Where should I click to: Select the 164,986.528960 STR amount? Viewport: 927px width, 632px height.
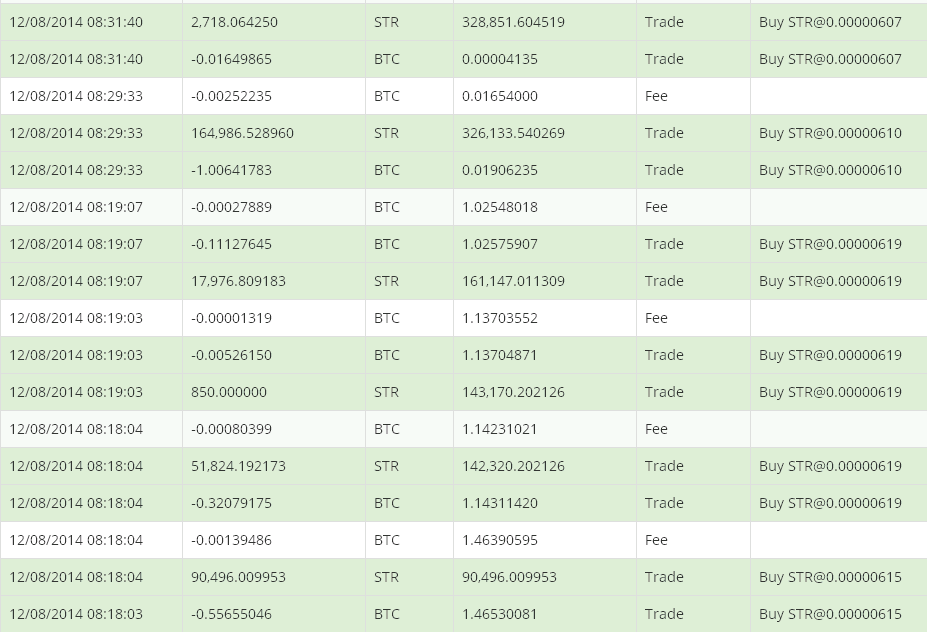click(x=242, y=133)
